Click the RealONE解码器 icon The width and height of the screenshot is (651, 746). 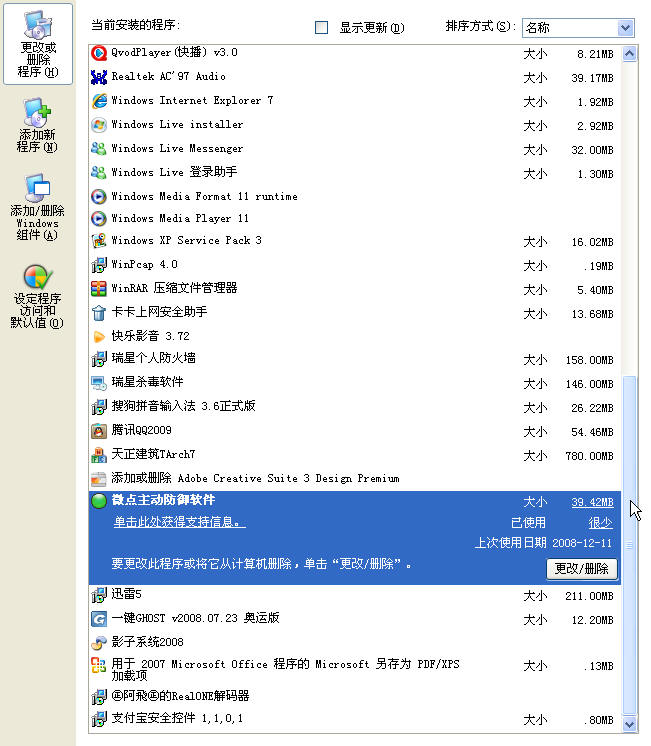point(99,697)
